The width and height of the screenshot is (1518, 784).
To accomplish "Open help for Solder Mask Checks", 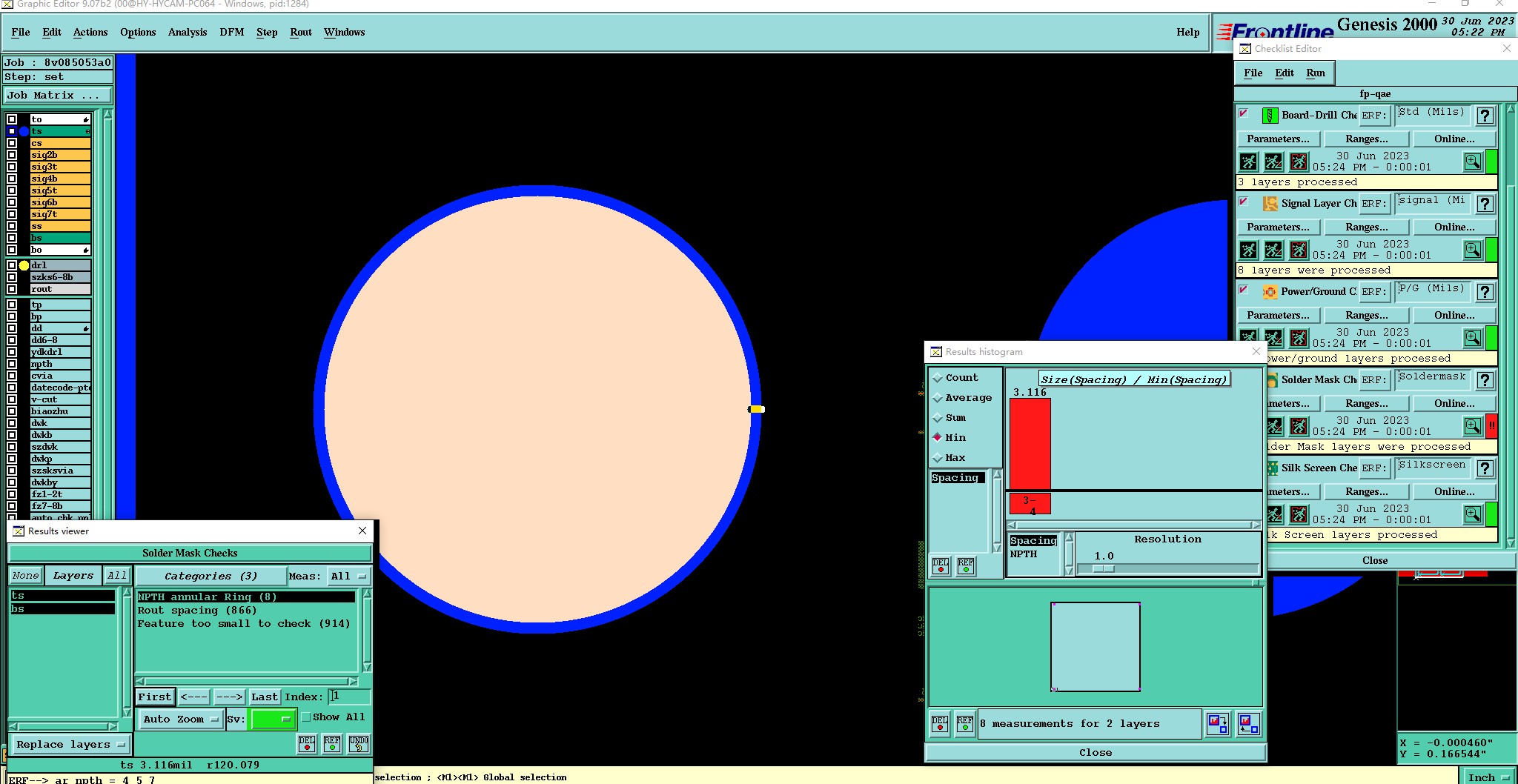I will [x=1485, y=380].
